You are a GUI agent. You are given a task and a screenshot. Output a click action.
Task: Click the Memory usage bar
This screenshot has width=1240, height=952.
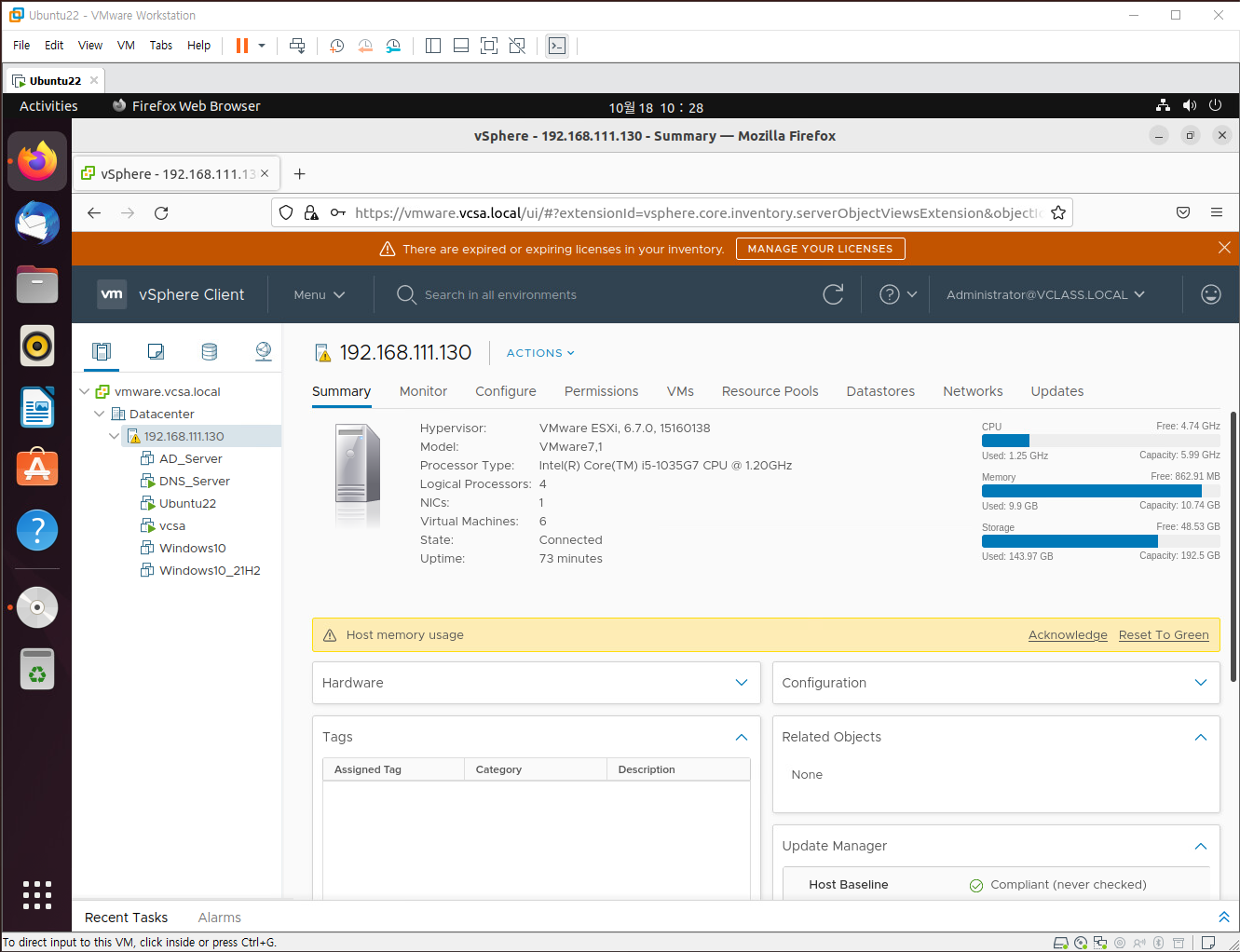point(1100,491)
